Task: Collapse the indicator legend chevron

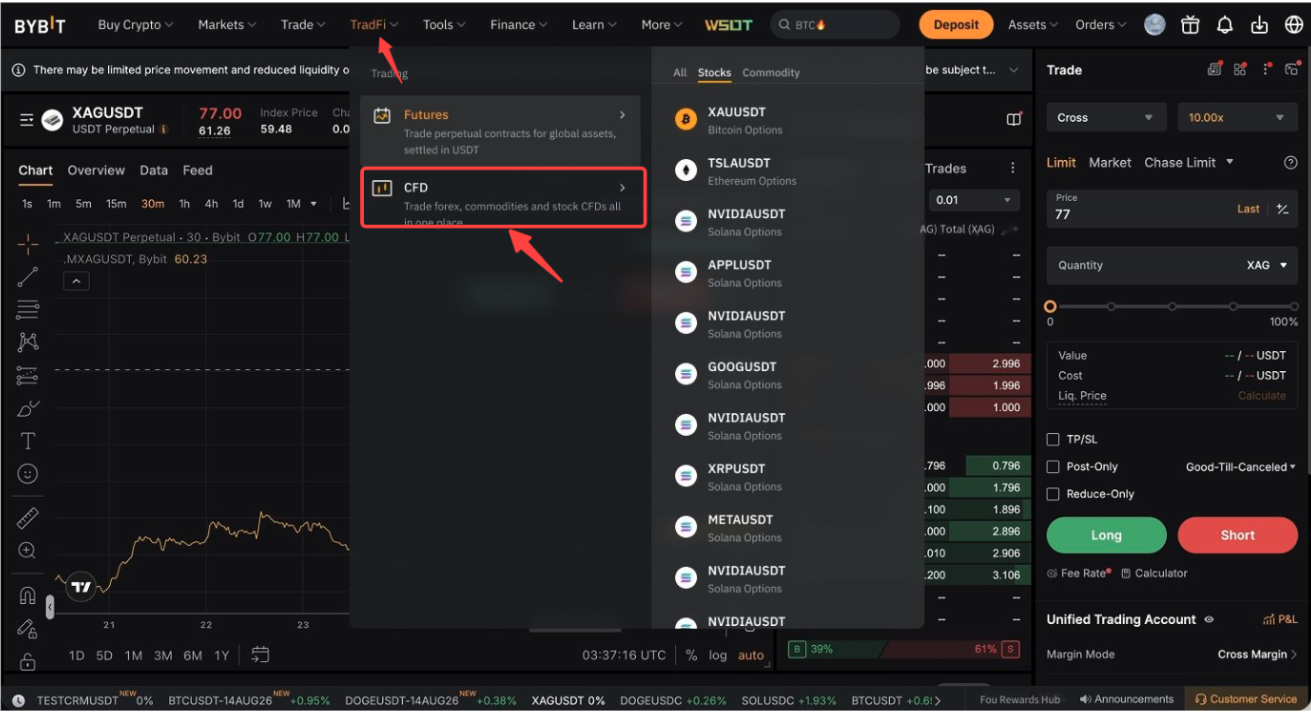Action: coord(77,282)
